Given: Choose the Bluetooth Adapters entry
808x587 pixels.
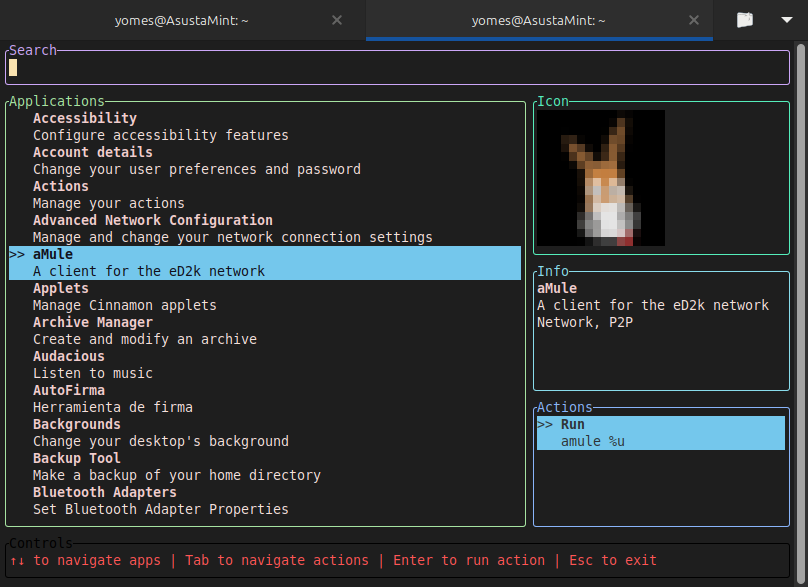Looking at the screenshot, I should coord(105,492).
